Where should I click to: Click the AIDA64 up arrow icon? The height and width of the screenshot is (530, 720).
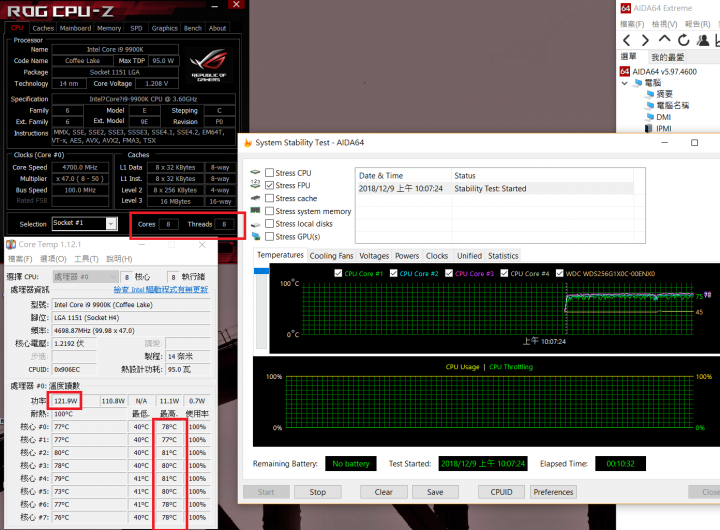[664, 39]
